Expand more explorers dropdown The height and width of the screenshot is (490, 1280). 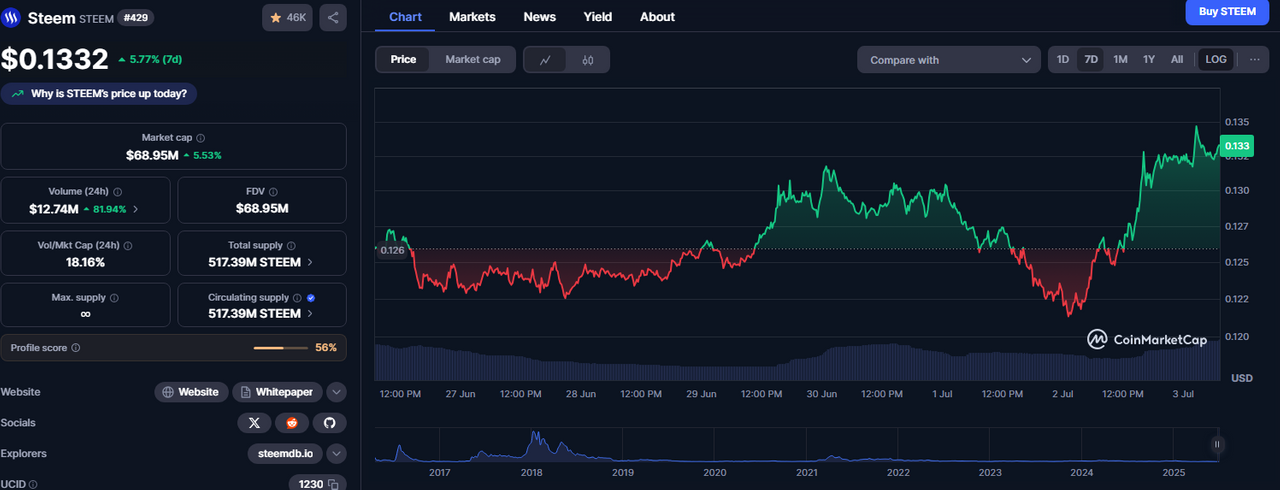[x=337, y=454]
